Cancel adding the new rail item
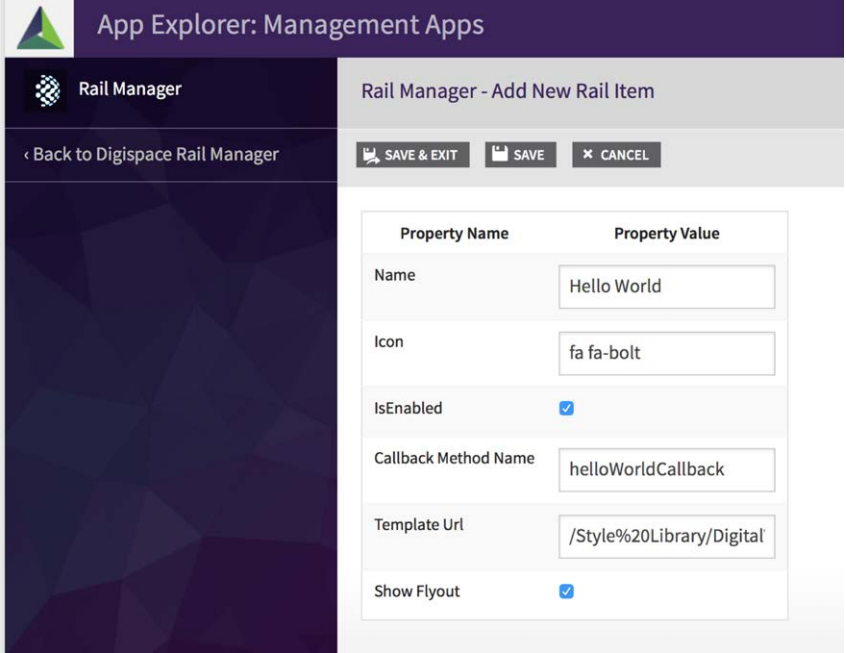This screenshot has width=846, height=653. click(616, 155)
